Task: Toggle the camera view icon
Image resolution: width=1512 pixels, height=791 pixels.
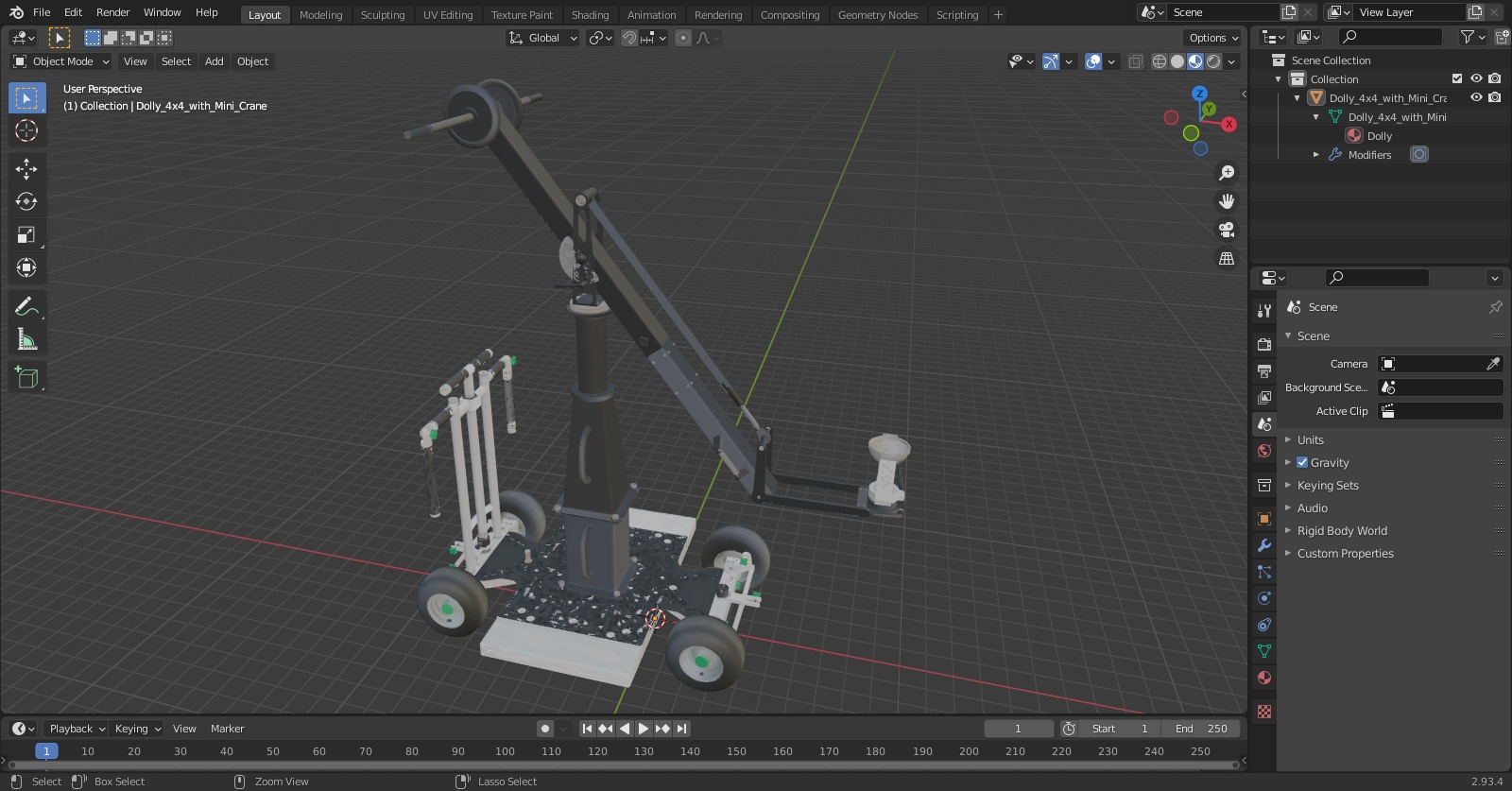Action: [1227, 230]
